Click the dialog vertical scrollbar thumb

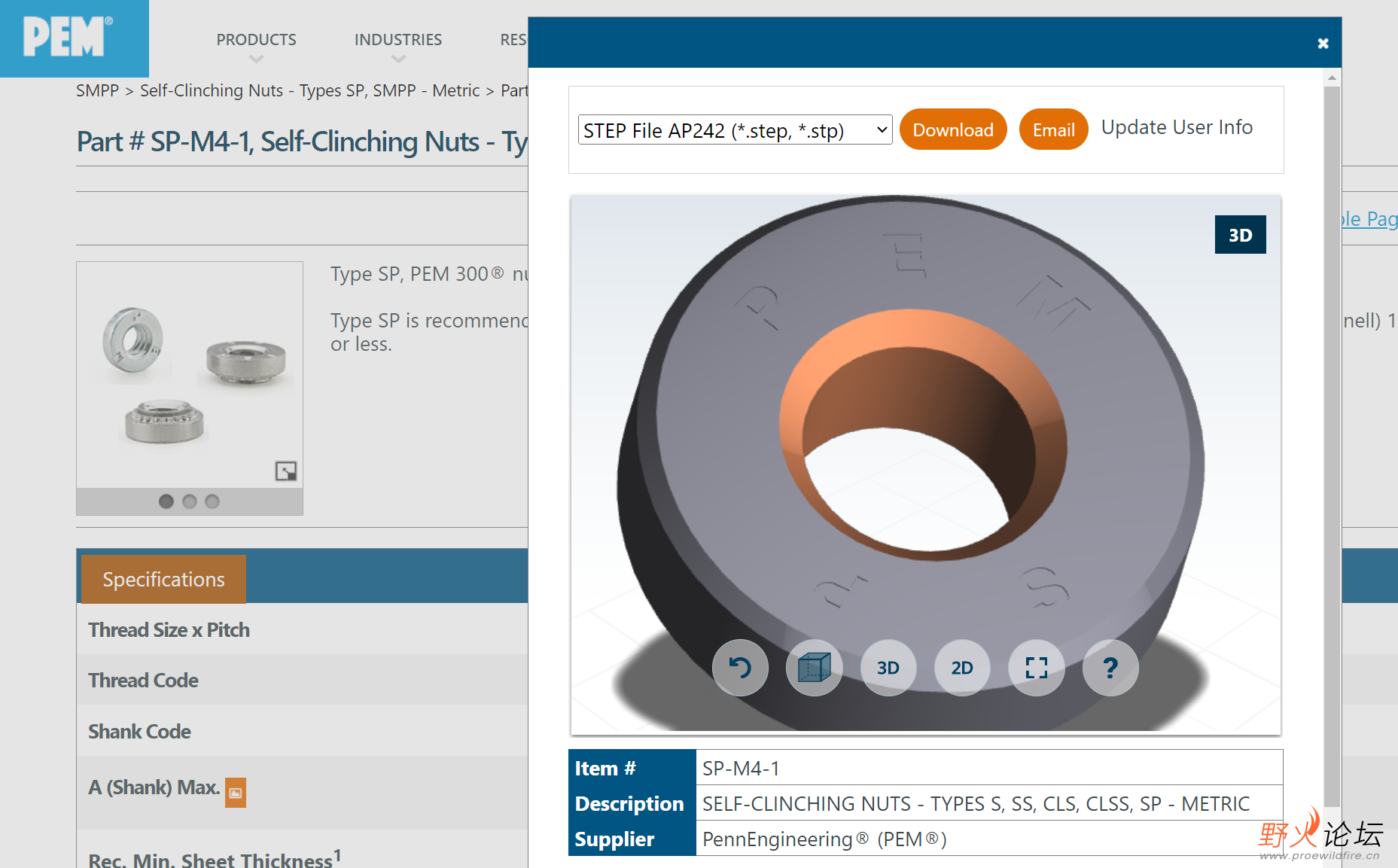coord(1332,446)
